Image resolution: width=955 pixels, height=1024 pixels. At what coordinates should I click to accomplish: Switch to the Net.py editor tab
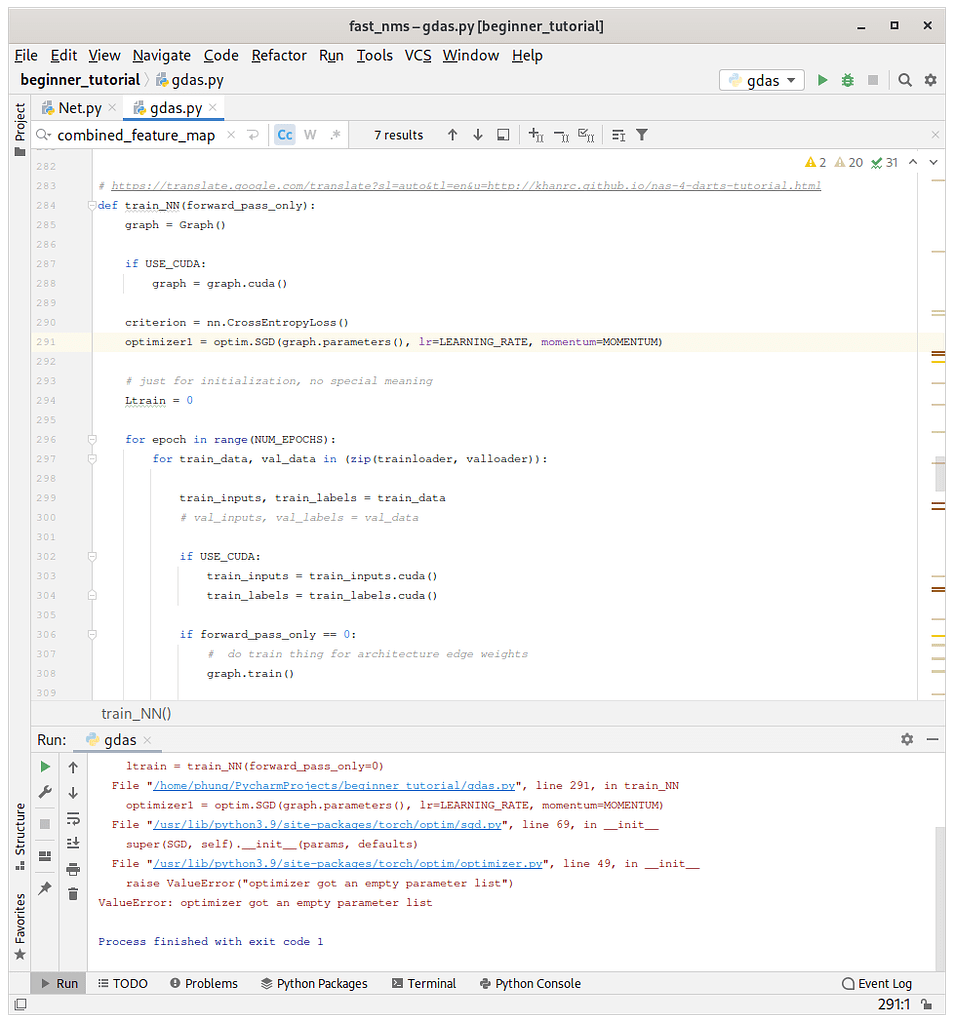[78, 108]
